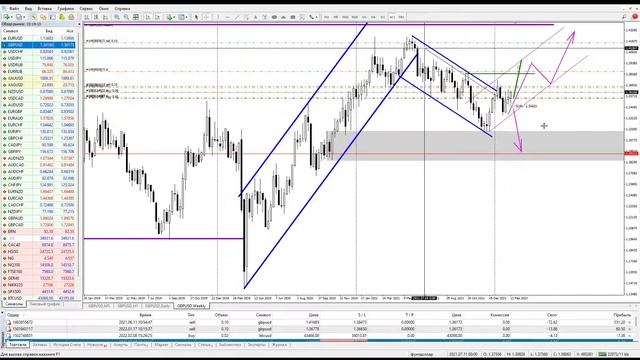Close the Market Watch panel

79,24
